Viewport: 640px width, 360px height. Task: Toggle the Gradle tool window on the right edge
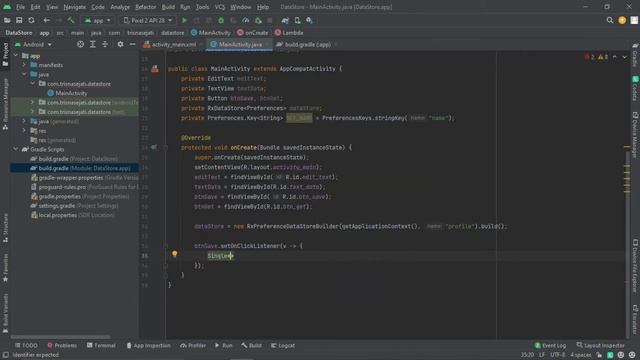click(635, 55)
